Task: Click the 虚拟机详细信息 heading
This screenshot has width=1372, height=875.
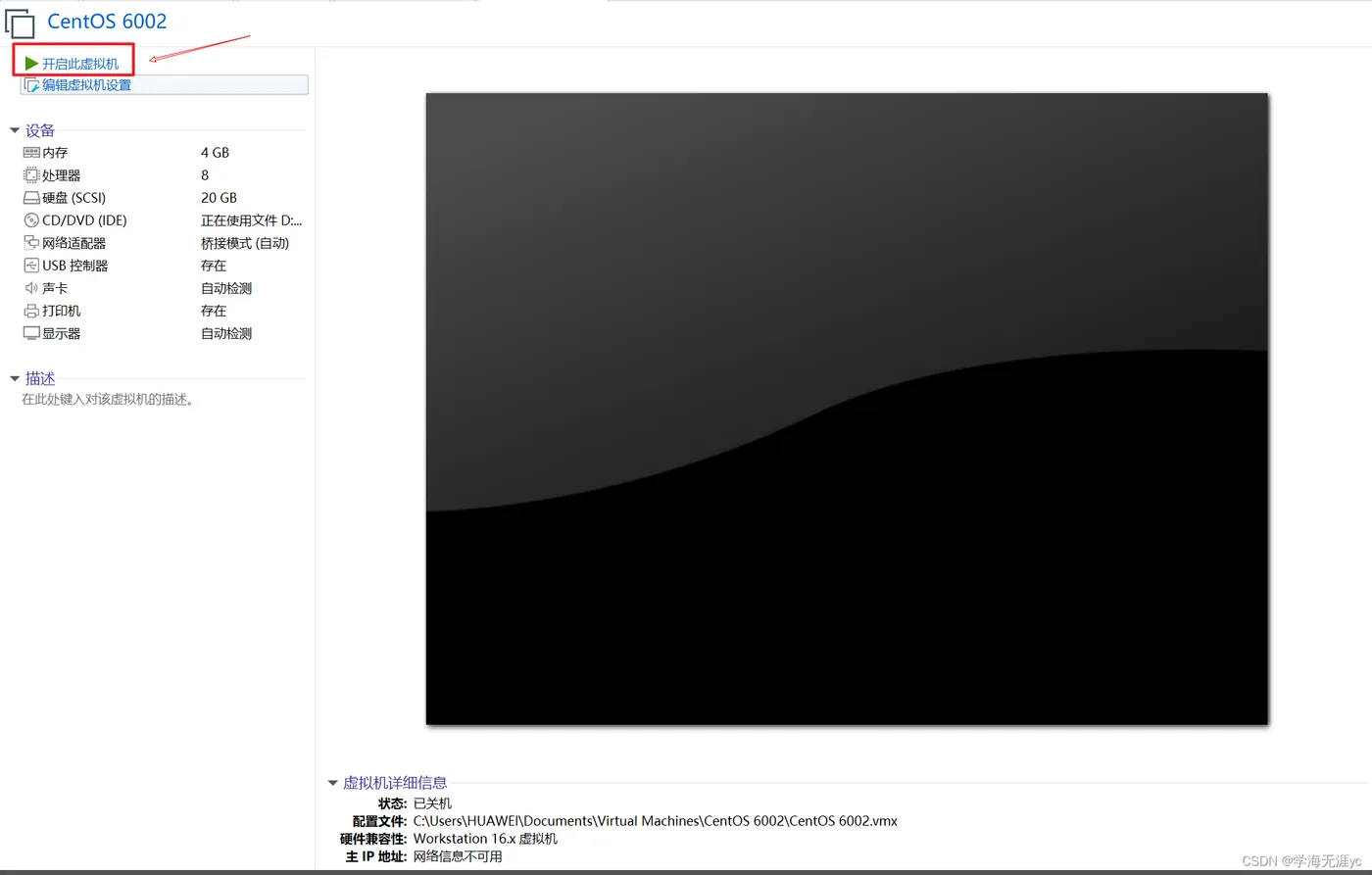Action: (x=395, y=783)
